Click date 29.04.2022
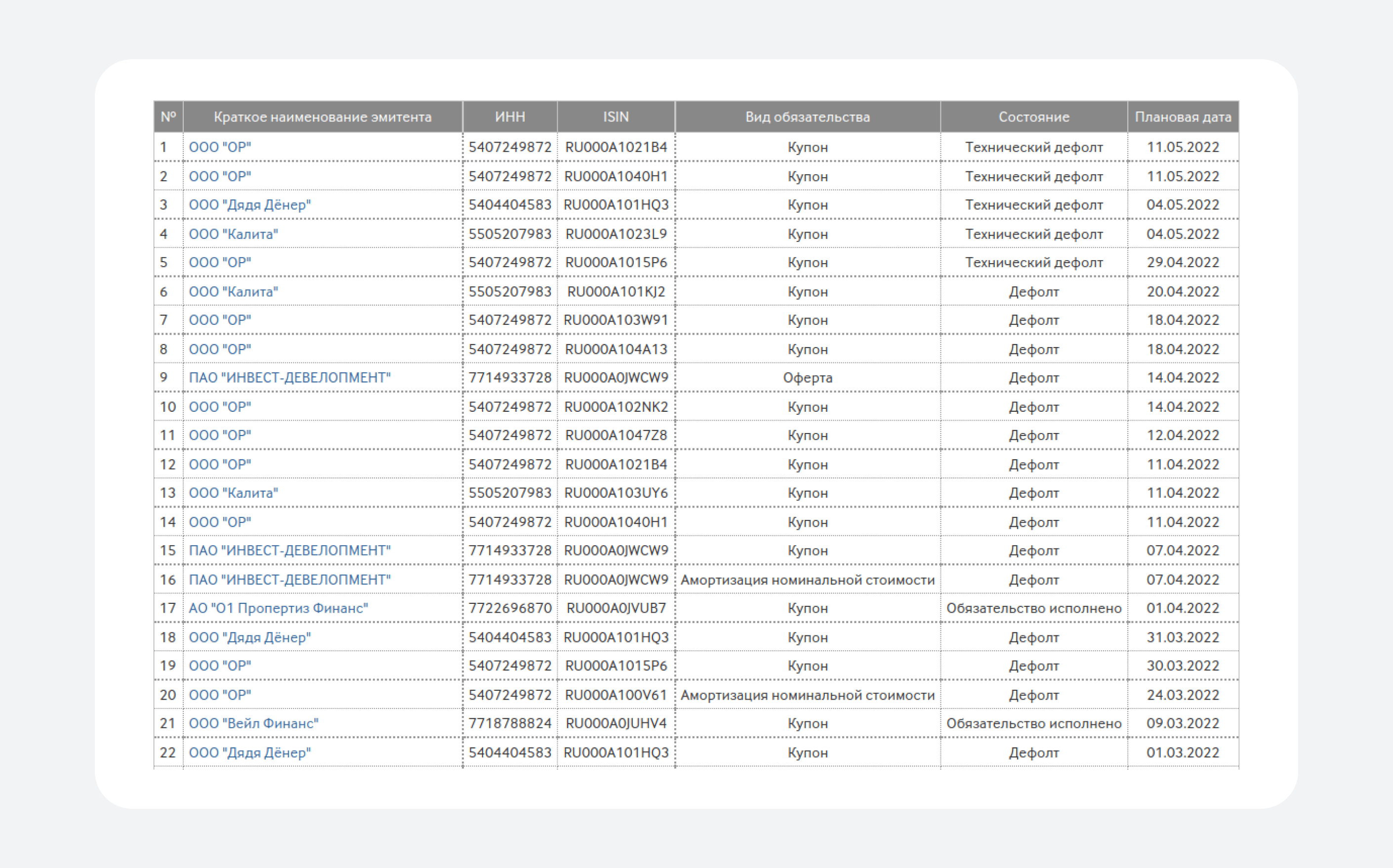 (1183, 262)
